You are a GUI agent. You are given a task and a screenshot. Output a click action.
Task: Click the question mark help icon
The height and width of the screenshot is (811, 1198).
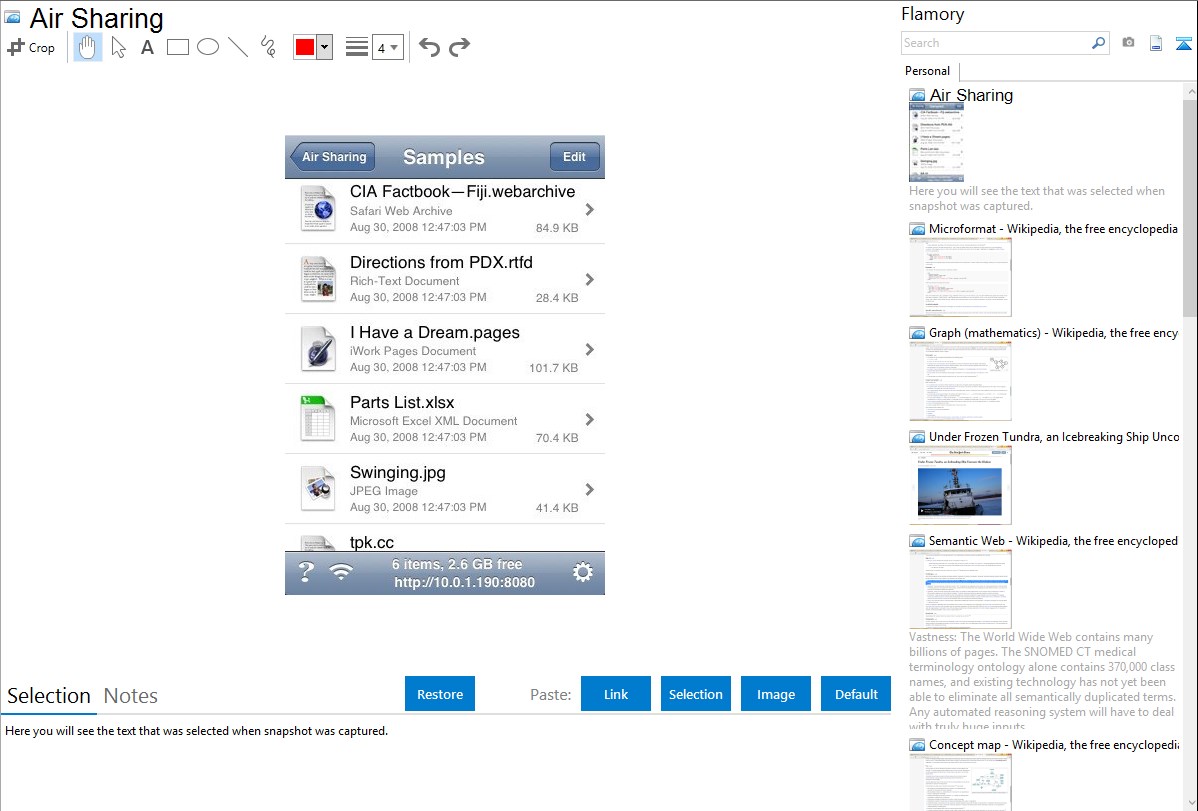pos(306,572)
